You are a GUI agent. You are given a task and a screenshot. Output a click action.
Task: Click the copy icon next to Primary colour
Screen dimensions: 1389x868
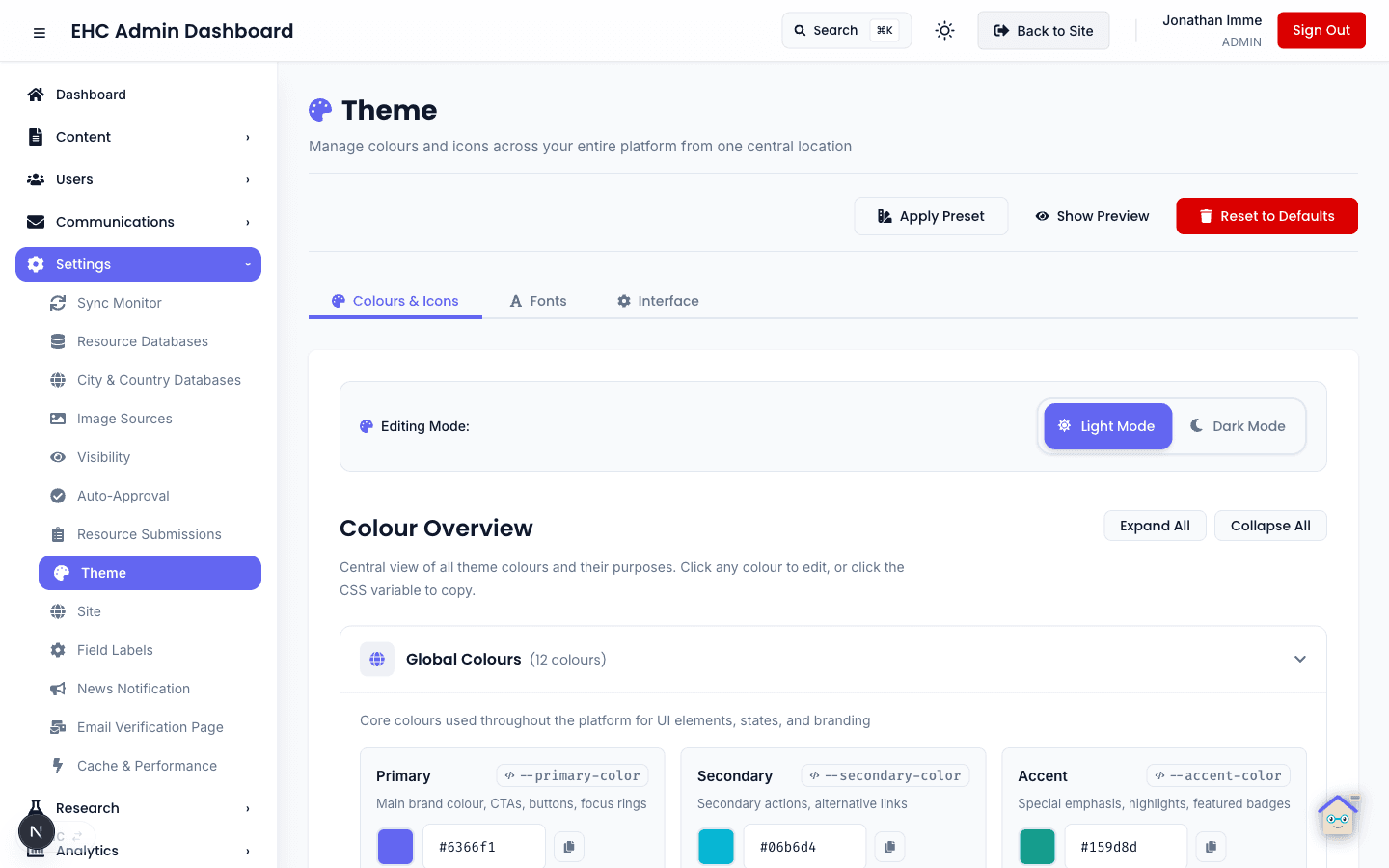568,846
